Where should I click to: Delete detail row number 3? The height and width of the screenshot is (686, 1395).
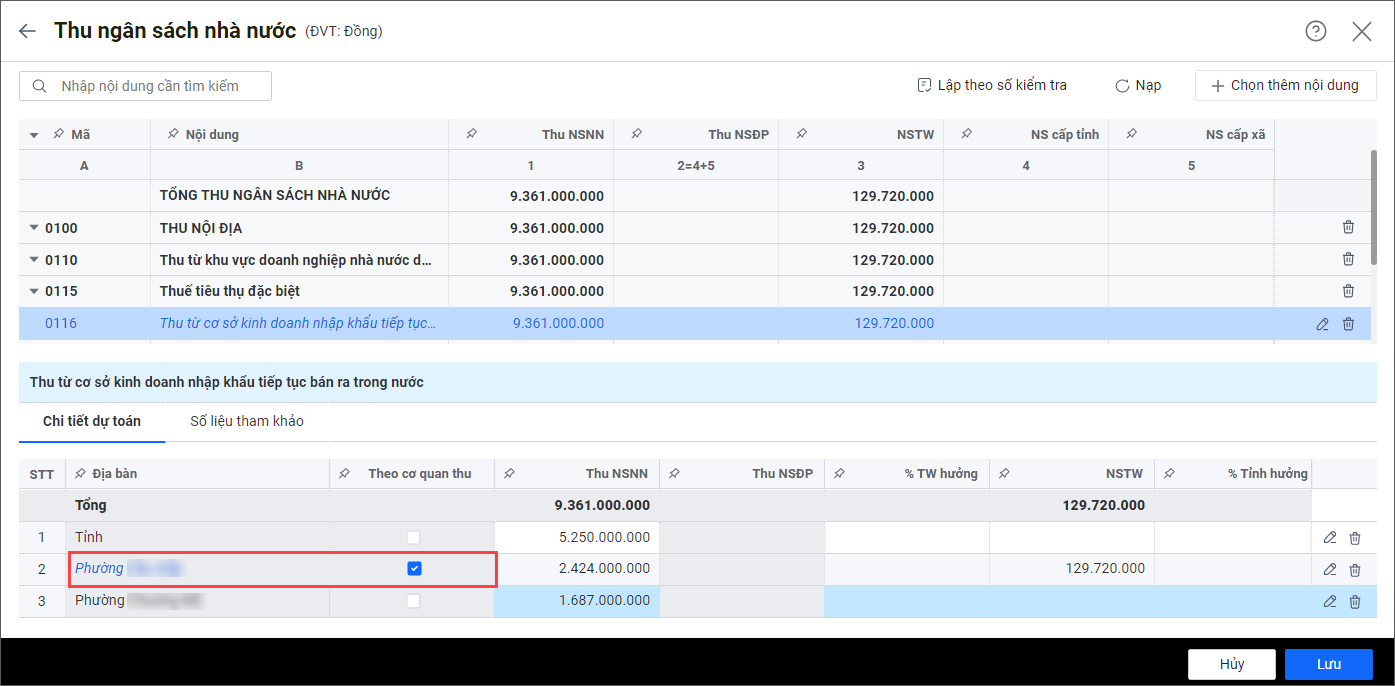coord(1355,602)
